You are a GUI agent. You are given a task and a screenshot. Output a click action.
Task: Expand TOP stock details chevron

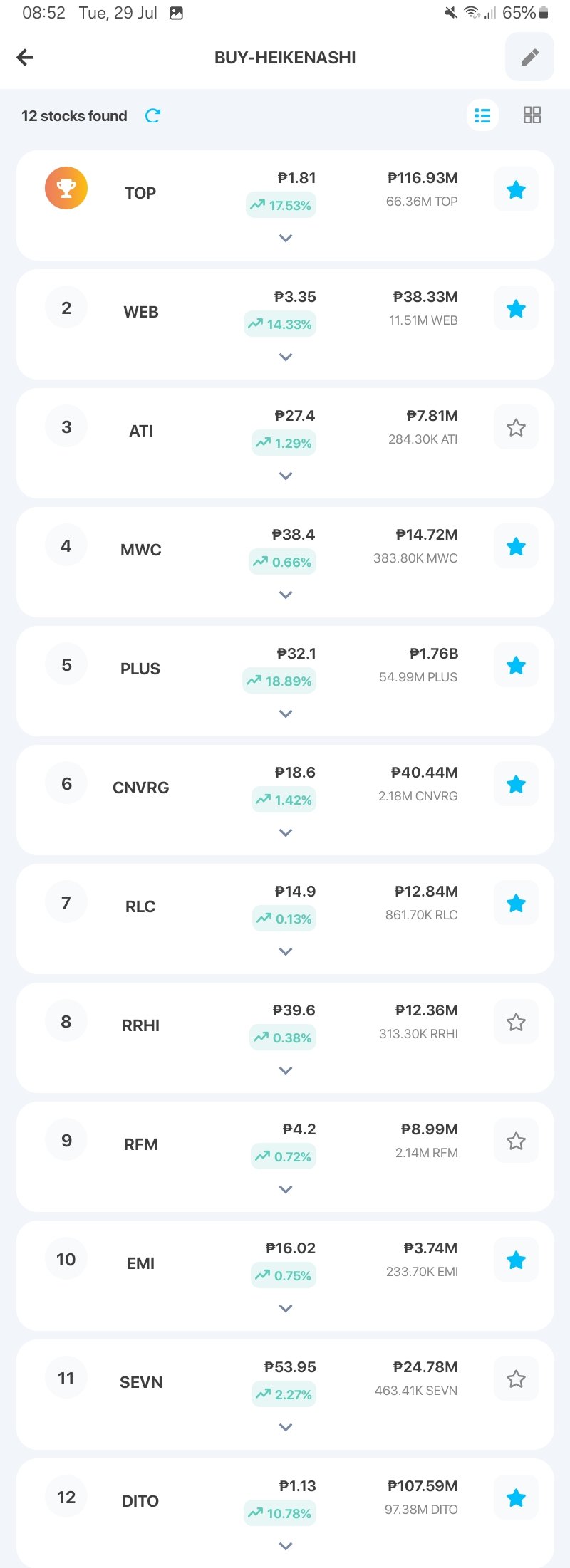[x=286, y=238]
